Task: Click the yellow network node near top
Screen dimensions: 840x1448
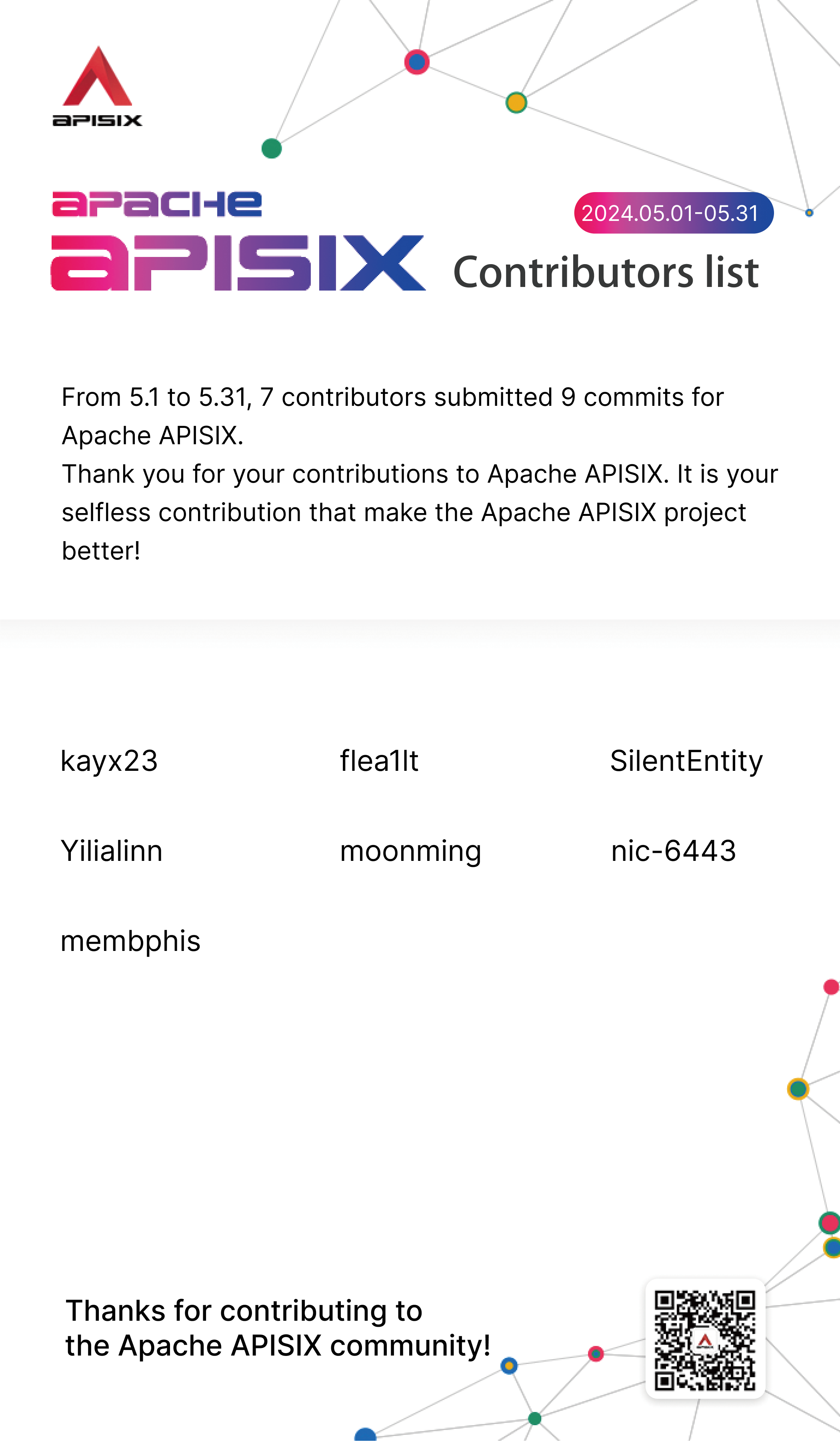Action: [516, 103]
